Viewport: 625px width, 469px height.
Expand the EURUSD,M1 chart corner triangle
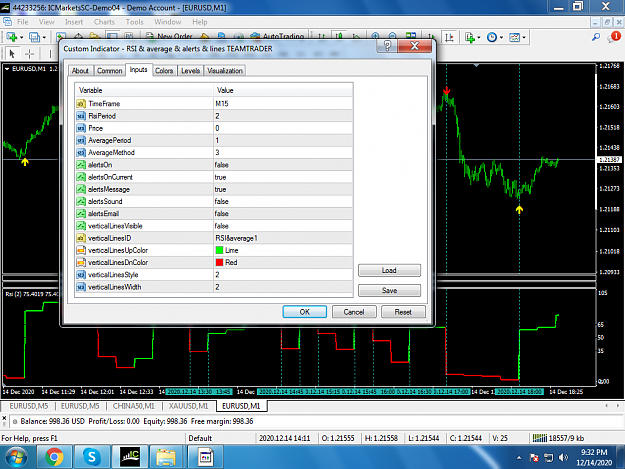click(x=7, y=69)
